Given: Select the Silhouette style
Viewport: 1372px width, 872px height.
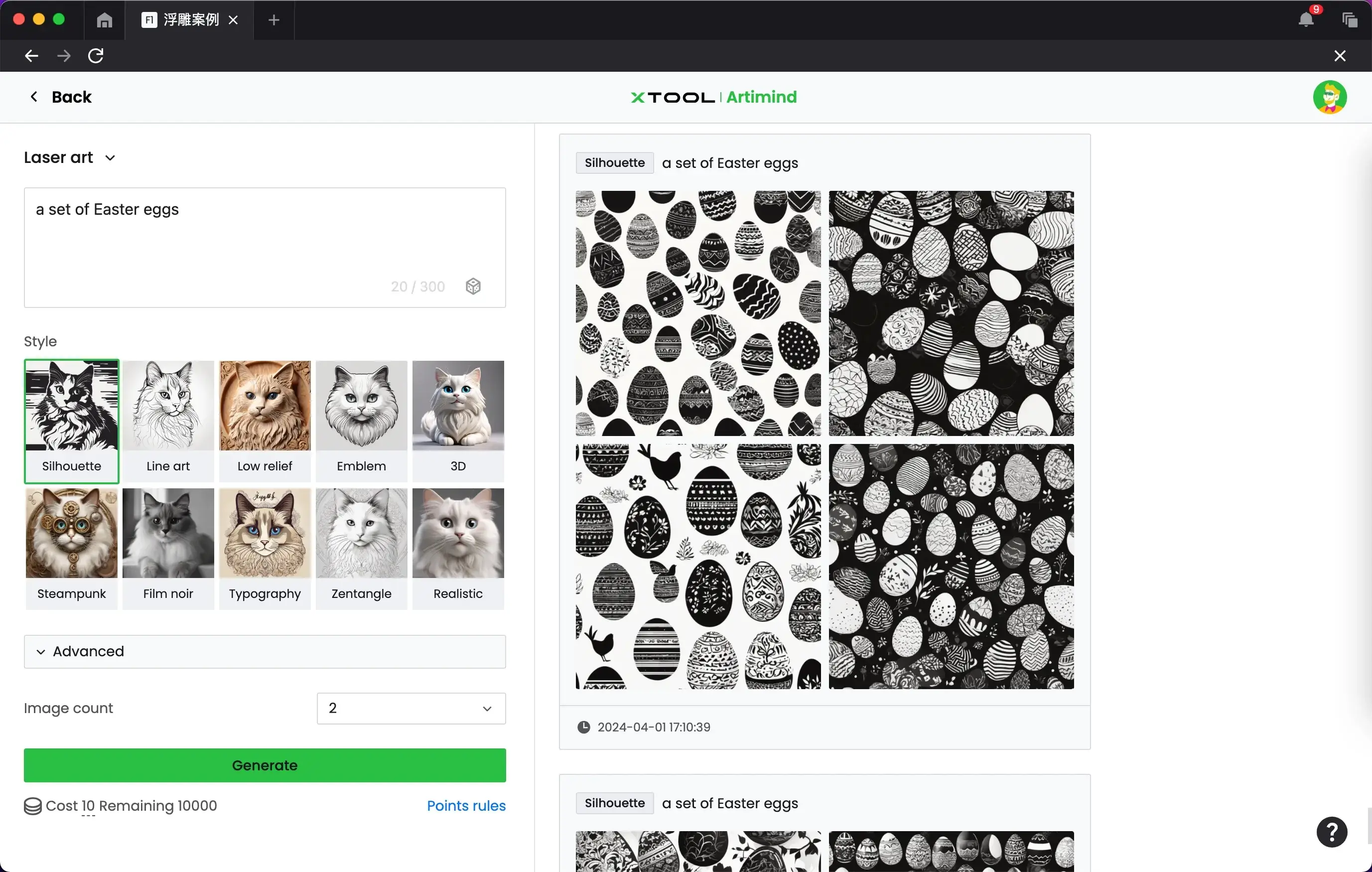Looking at the screenshot, I should [x=71, y=421].
